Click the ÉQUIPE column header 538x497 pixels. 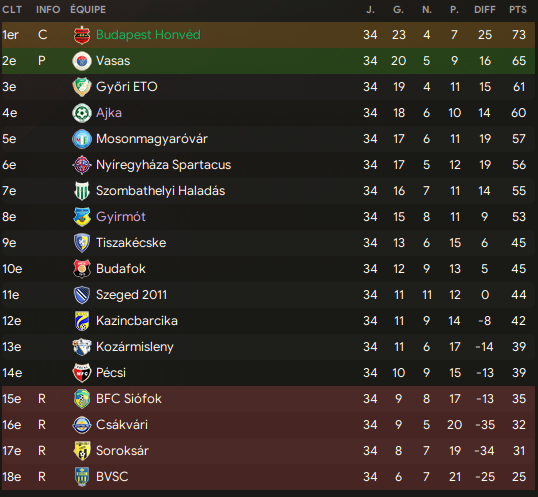pyautogui.click(x=88, y=10)
